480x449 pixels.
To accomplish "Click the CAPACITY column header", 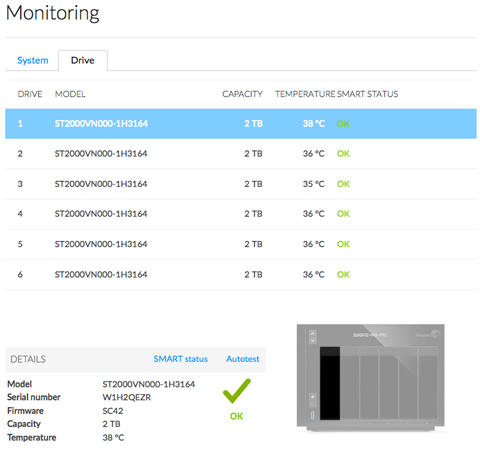I will pyautogui.click(x=242, y=94).
